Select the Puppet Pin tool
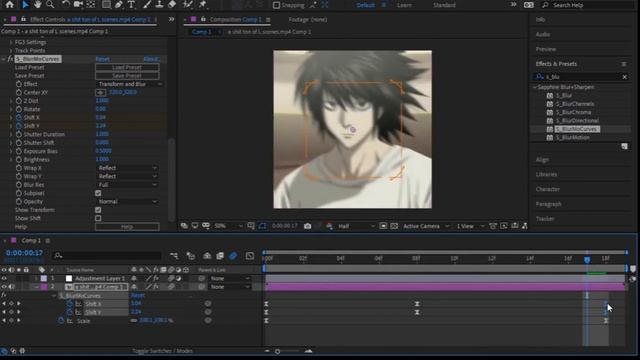 point(202,4)
